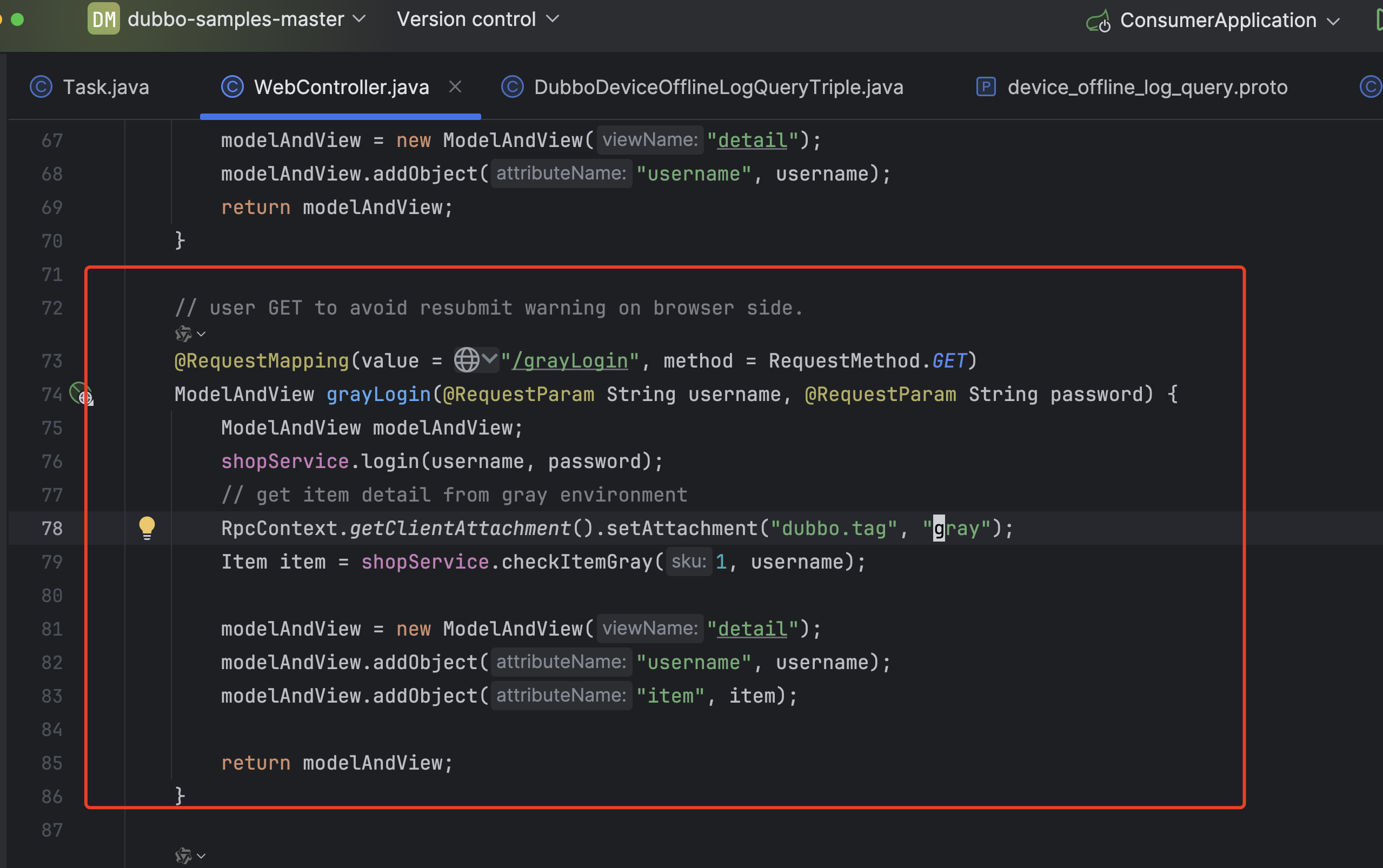Click the "detail" view link on line 81
This screenshot has height=868, width=1383.
point(752,629)
